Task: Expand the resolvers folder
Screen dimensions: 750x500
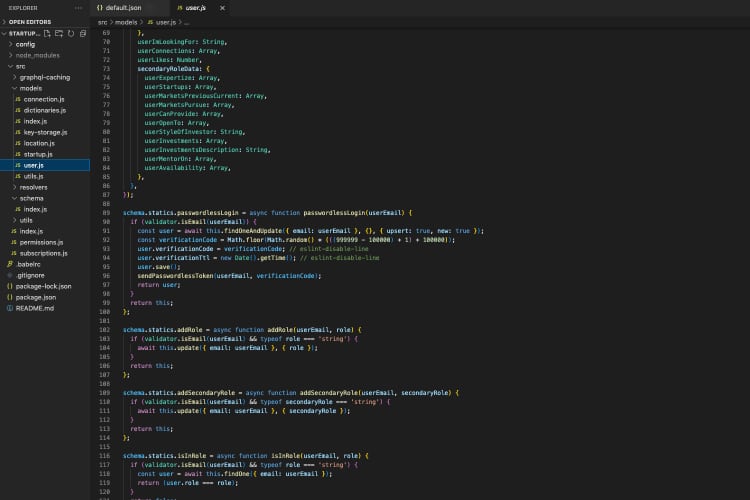Action: tap(33, 187)
